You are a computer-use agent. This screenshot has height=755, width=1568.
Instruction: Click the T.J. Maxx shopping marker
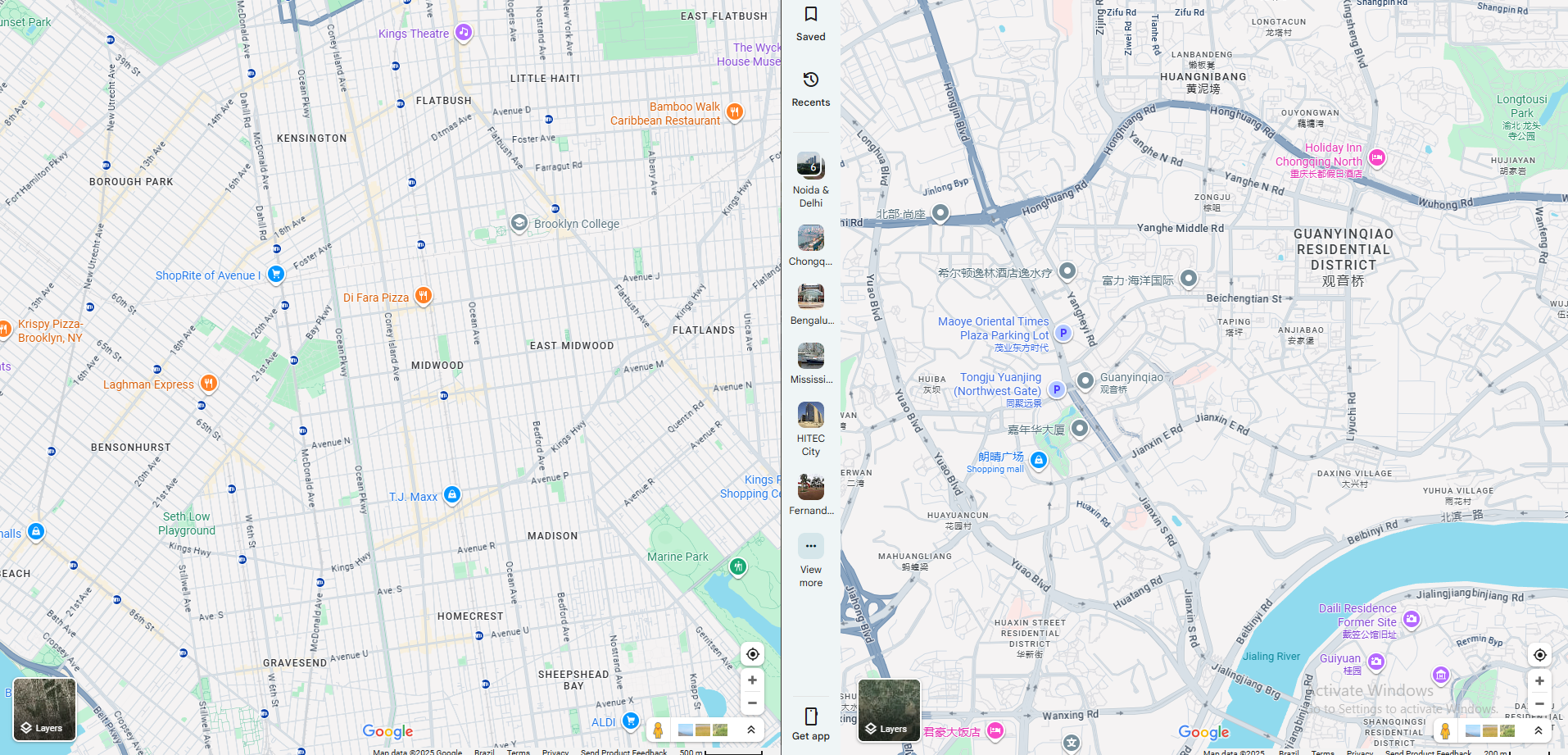(x=452, y=495)
